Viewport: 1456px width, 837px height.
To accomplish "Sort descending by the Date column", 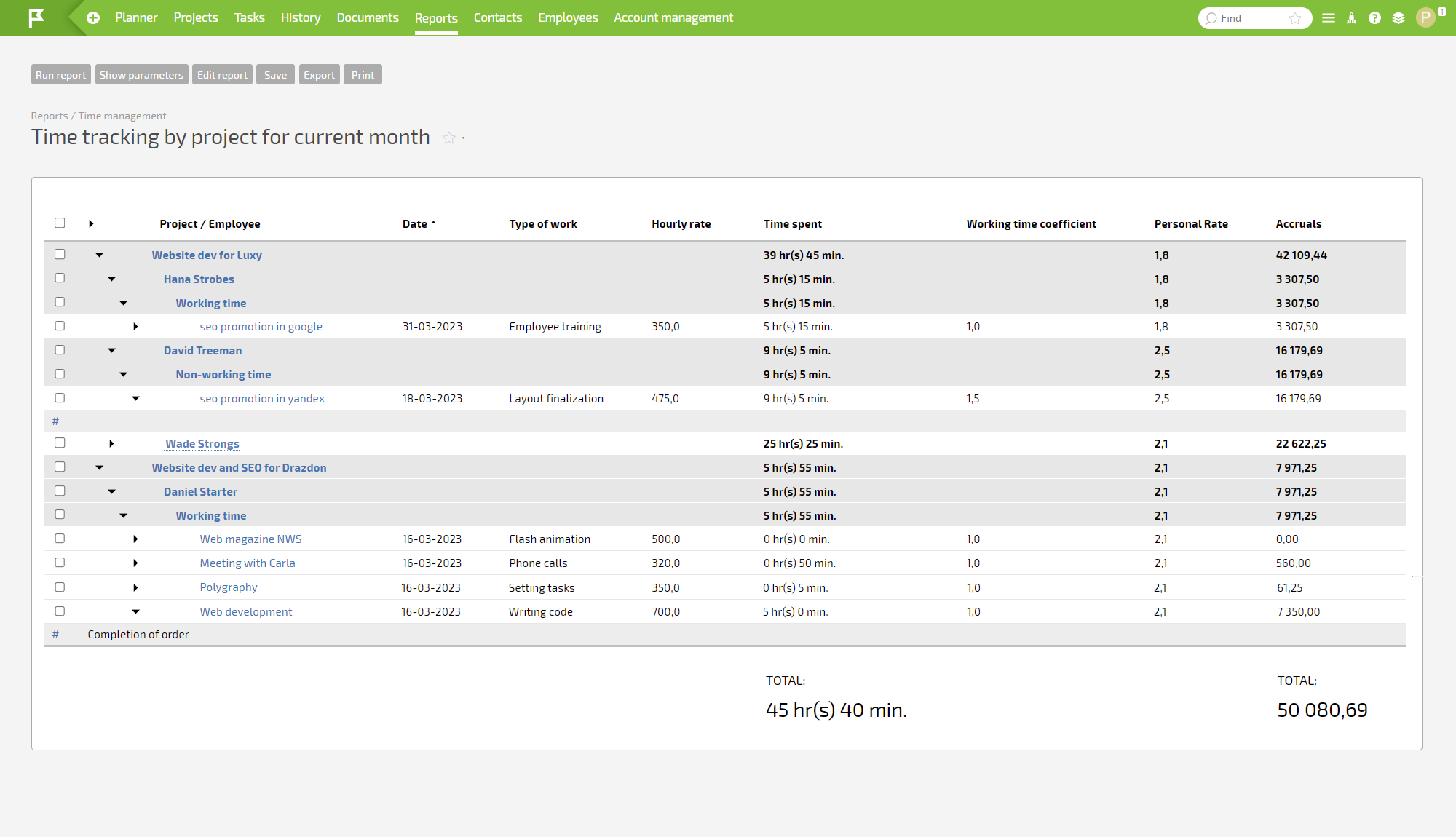I will [x=415, y=223].
